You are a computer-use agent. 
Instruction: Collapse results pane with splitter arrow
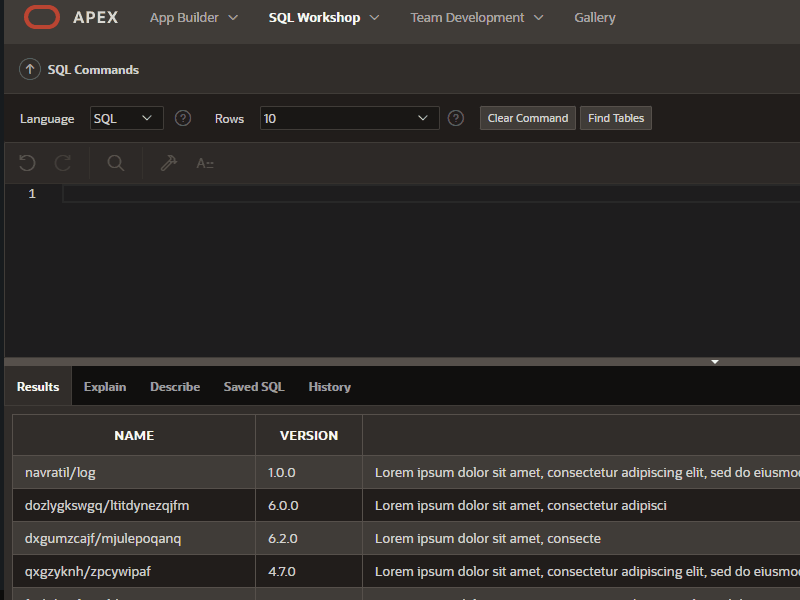[x=715, y=362]
